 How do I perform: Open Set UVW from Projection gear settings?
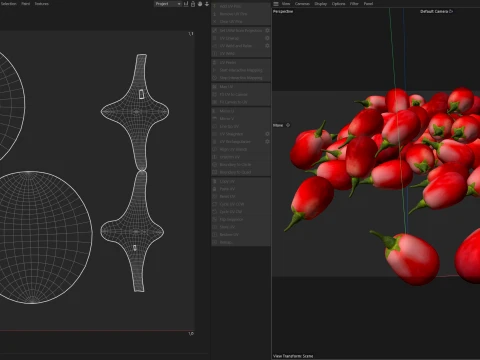[x=267, y=30]
